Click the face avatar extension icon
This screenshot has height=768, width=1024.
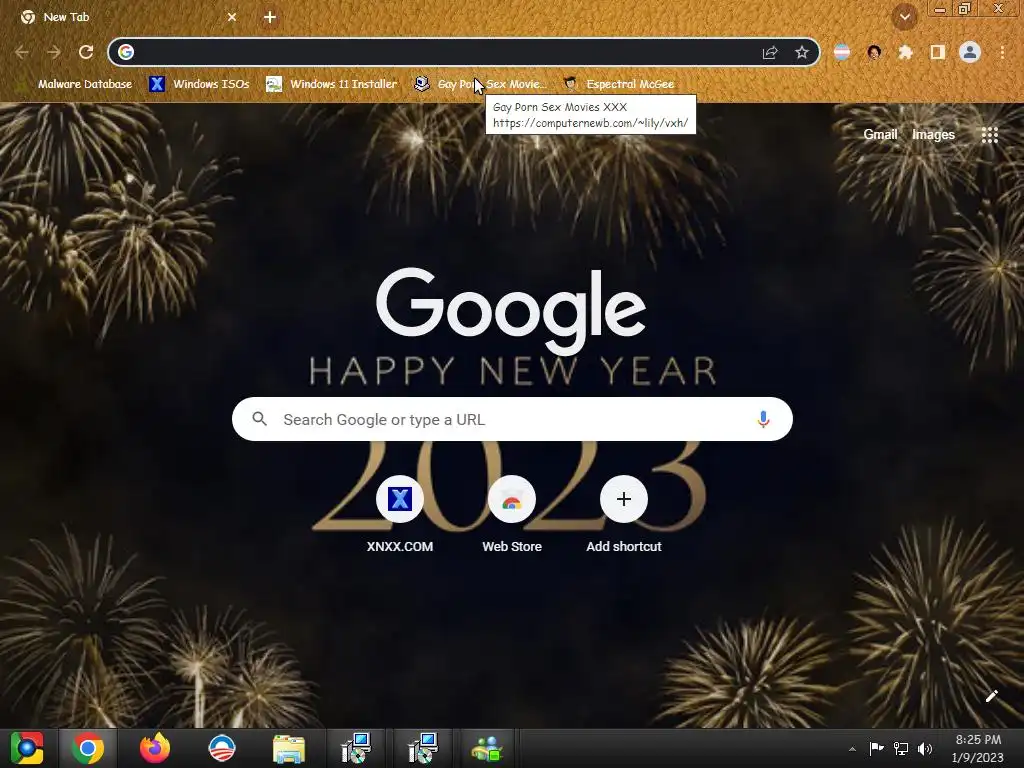pyautogui.click(x=874, y=52)
